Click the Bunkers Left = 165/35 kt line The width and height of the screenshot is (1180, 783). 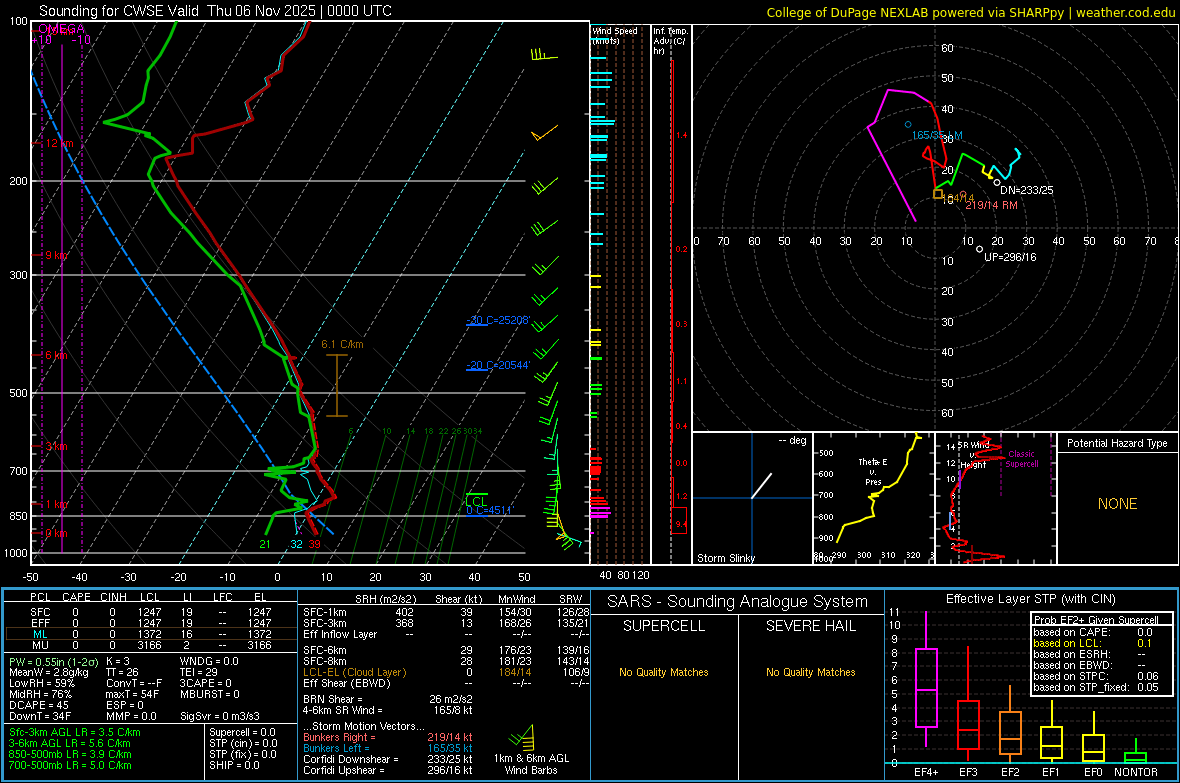tap(388, 748)
